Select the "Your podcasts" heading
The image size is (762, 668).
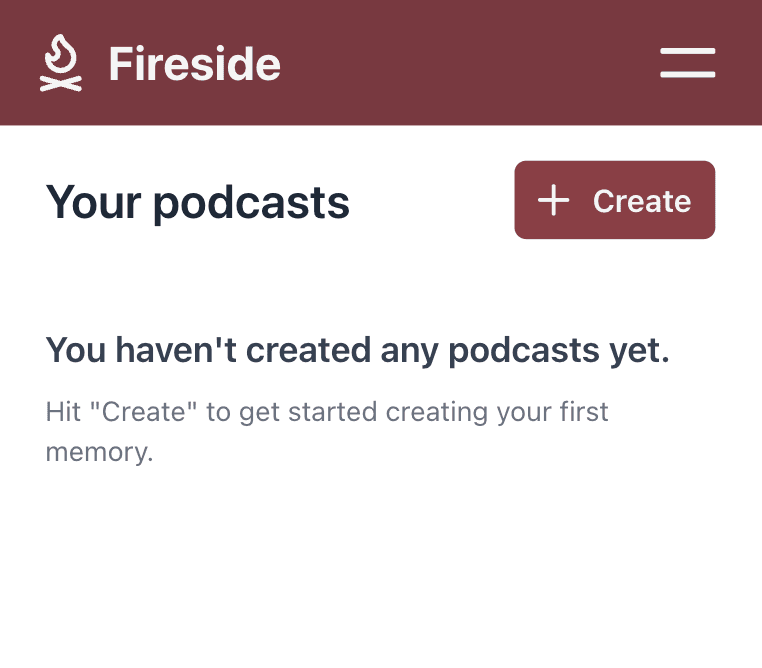pos(197,203)
